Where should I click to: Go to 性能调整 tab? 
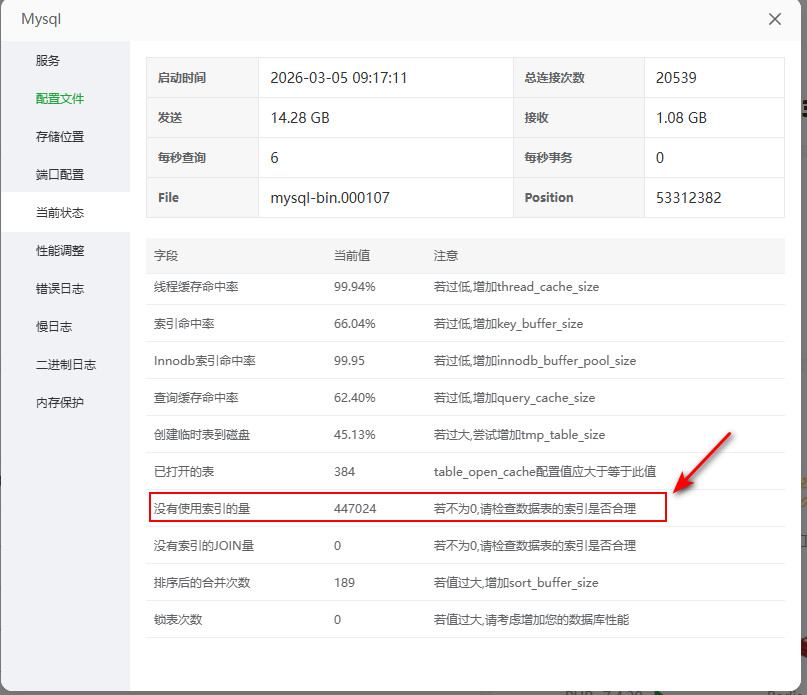click(60, 250)
